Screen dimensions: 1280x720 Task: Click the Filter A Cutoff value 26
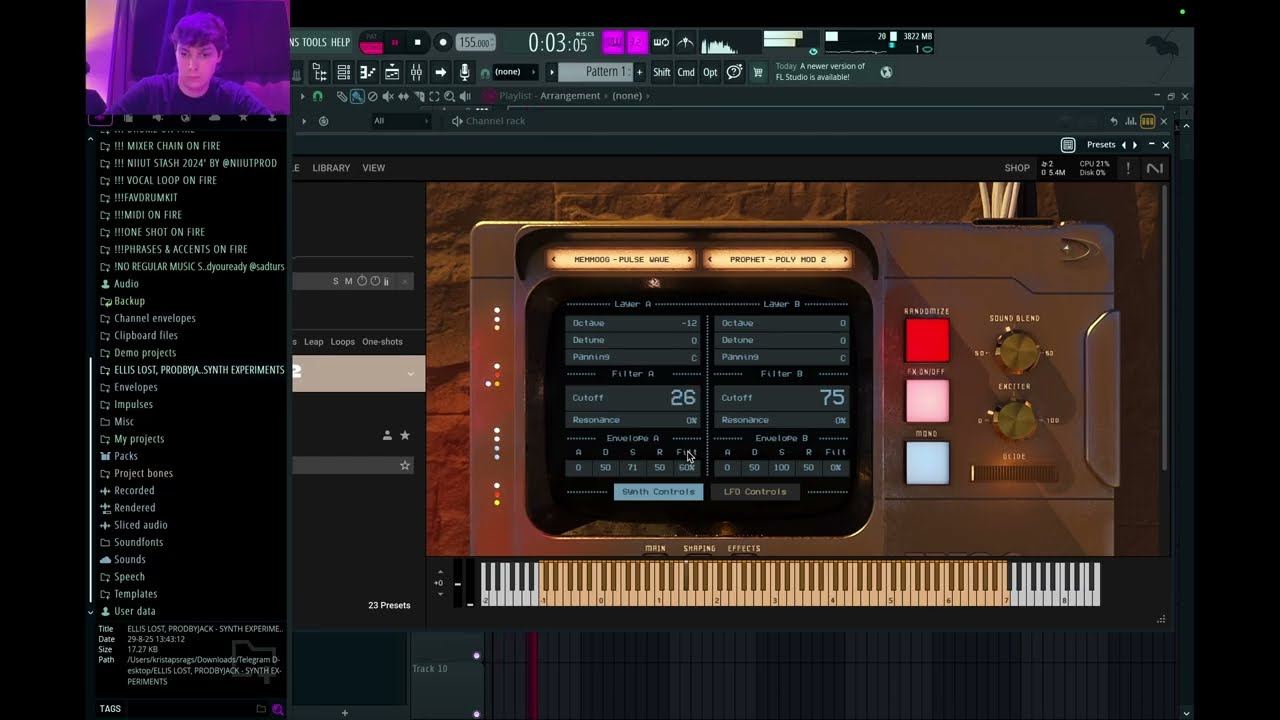click(683, 398)
